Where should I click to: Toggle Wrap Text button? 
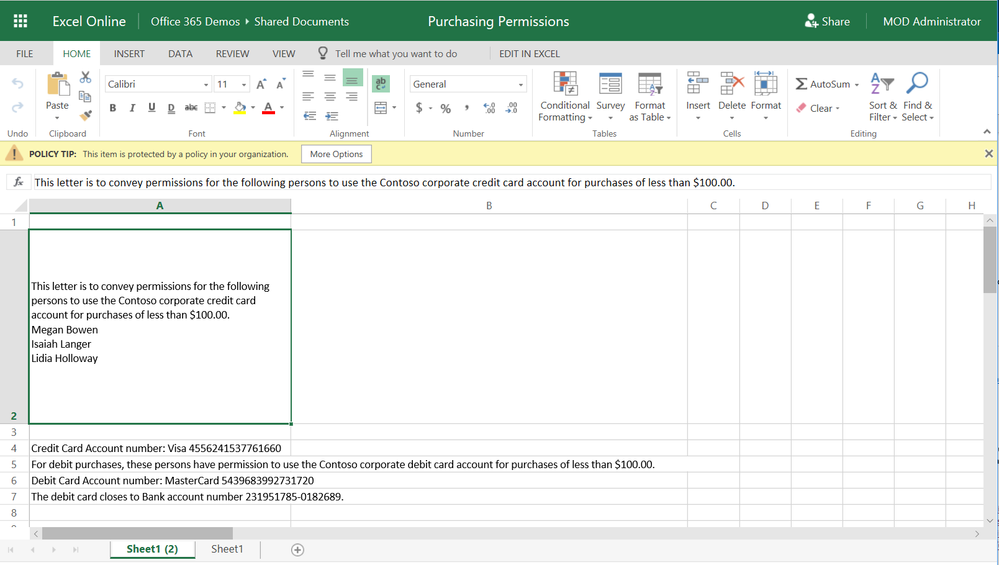click(381, 84)
